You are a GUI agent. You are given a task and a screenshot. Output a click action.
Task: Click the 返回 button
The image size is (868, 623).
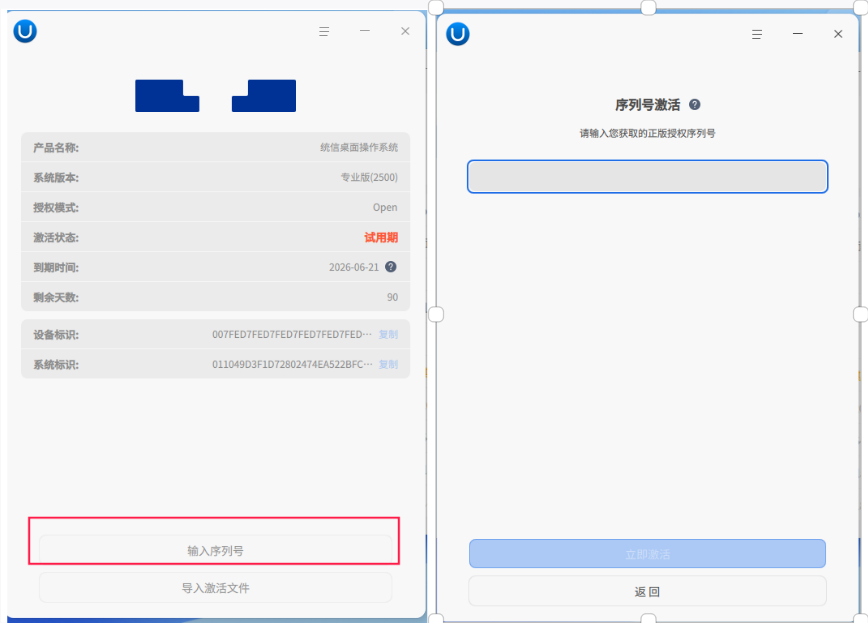tap(648, 591)
